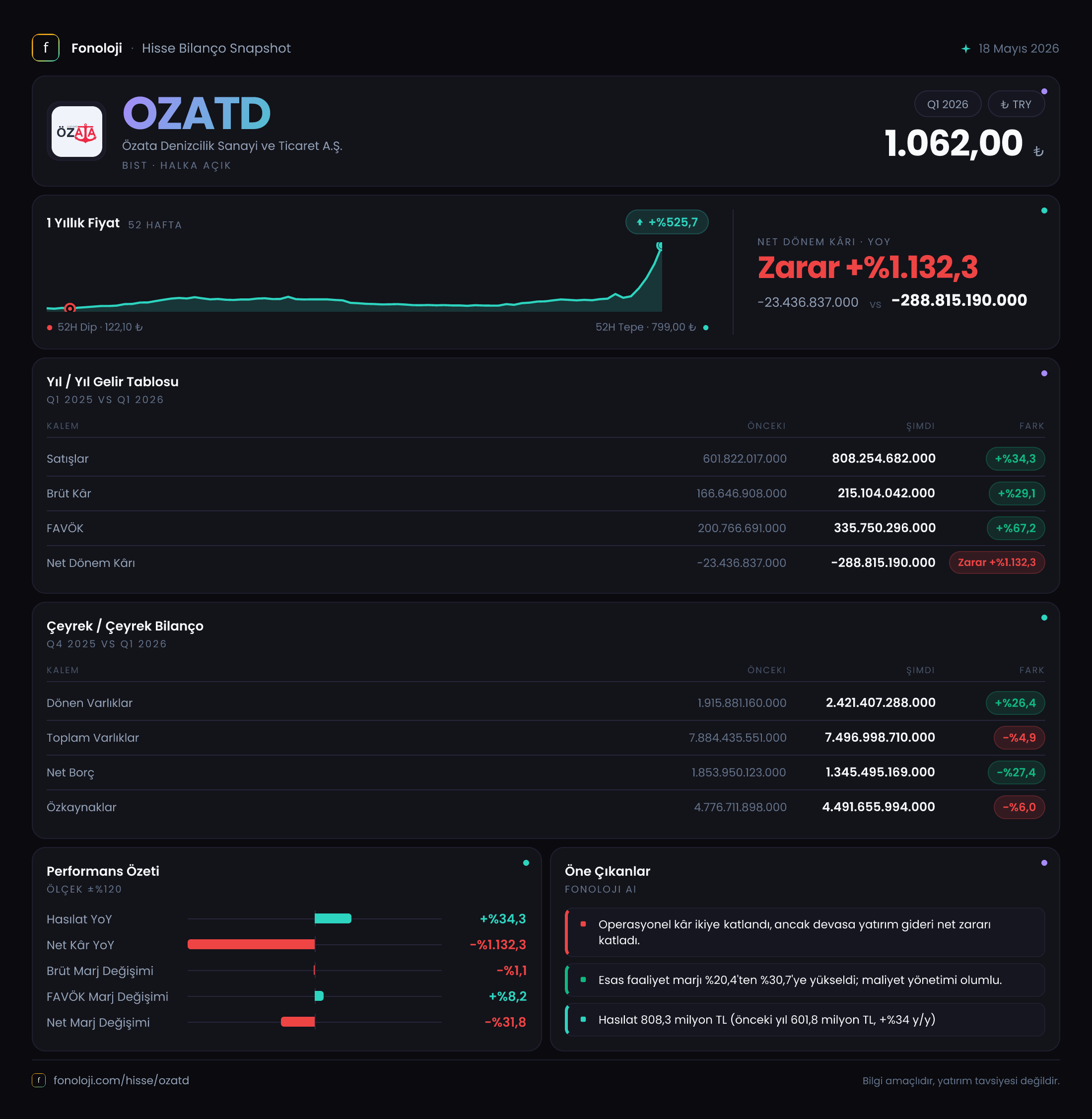Click the +%525,7 yearly price change badge
This screenshot has width=1092, height=1119.
667,222
